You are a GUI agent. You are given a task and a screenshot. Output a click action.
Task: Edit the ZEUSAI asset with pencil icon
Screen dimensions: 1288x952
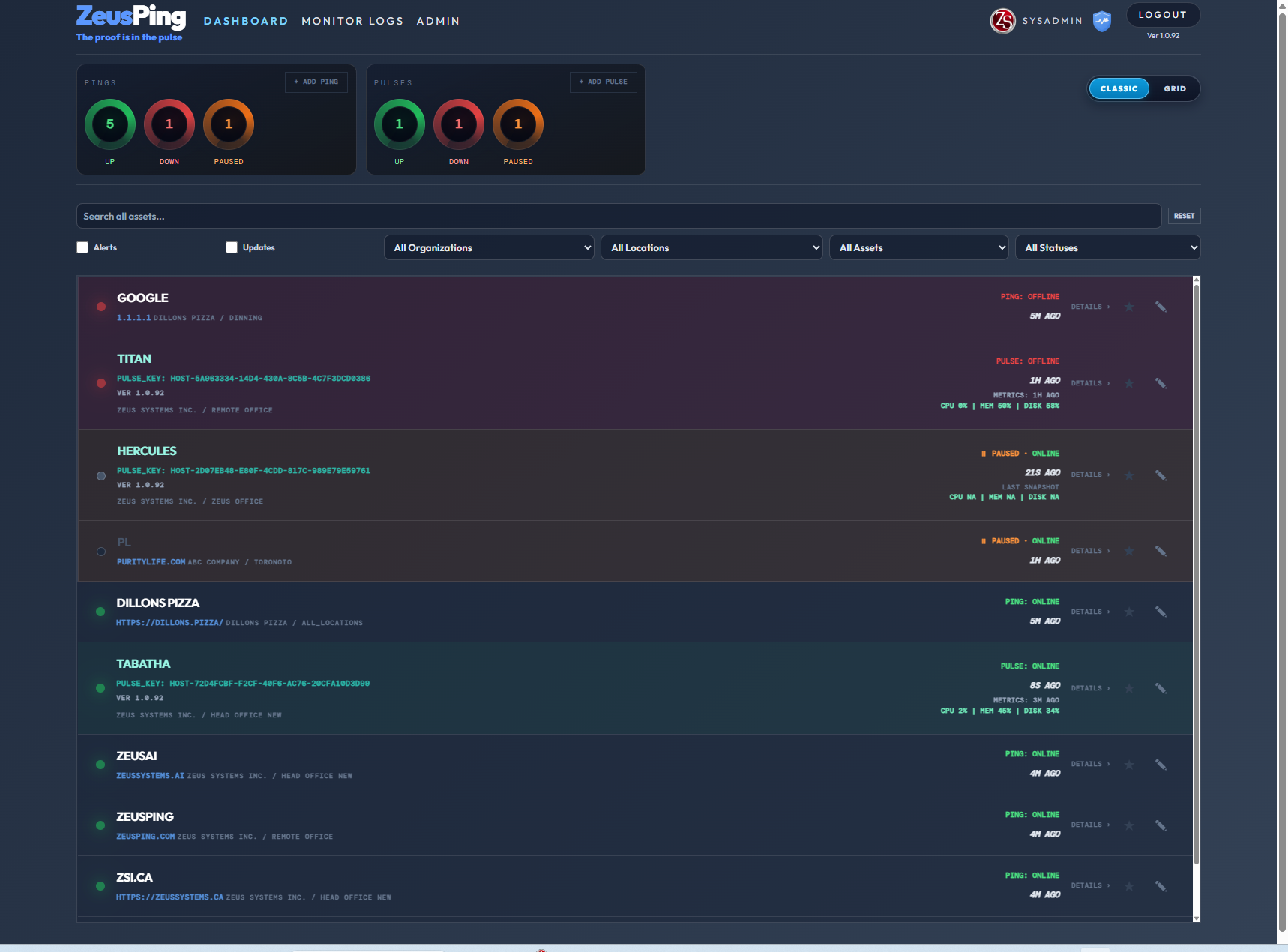pos(1161,765)
